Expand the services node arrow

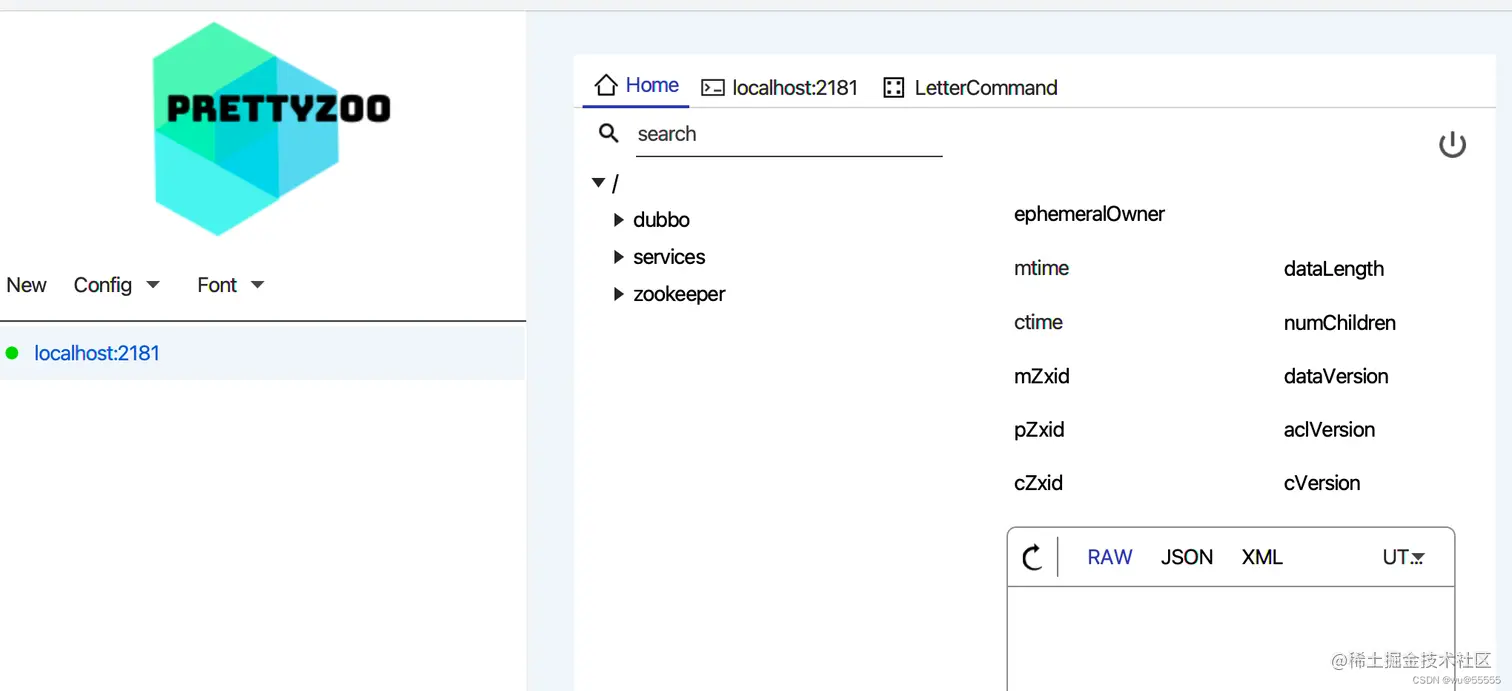pyautogui.click(x=619, y=257)
